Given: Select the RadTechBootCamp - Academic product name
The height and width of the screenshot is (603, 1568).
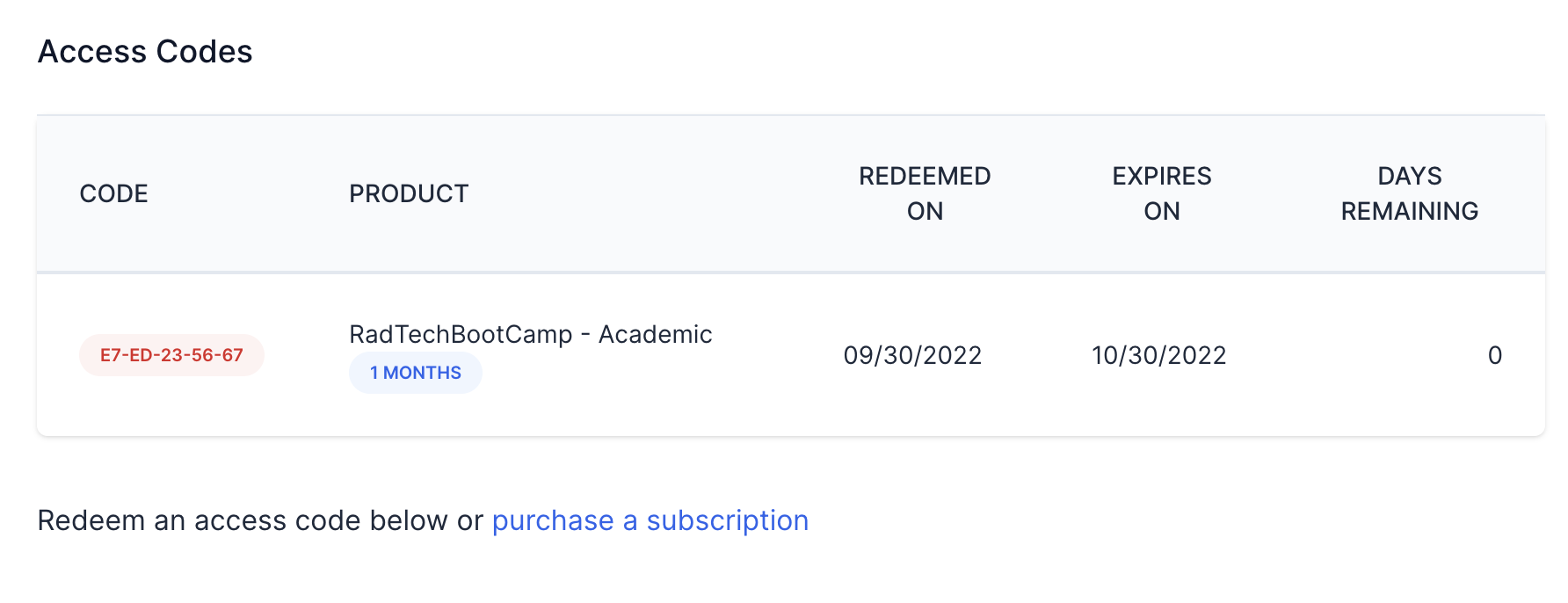Looking at the screenshot, I should pyautogui.click(x=531, y=334).
